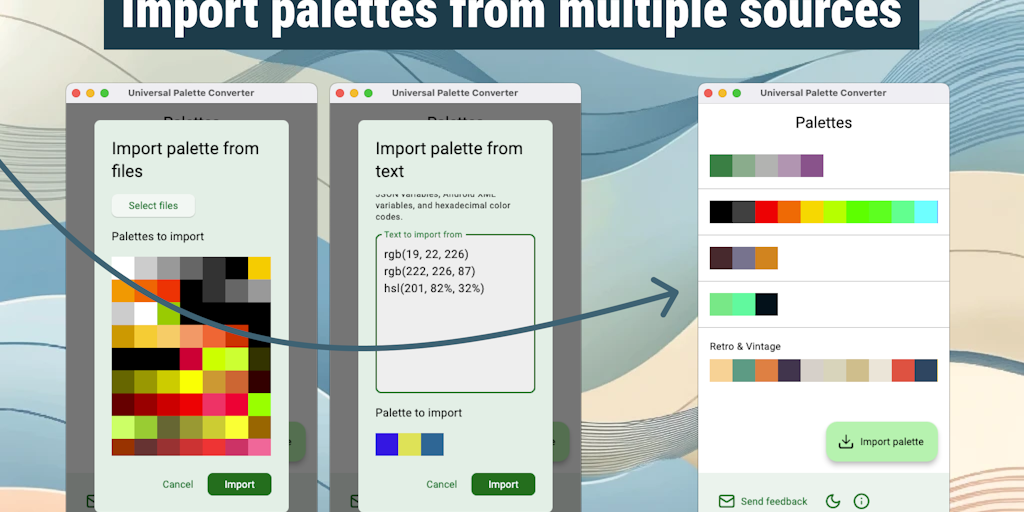This screenshot has width=1024, height=512.
Task: Select steel blue swatch in Palette to import
Action: click(432, 444)
